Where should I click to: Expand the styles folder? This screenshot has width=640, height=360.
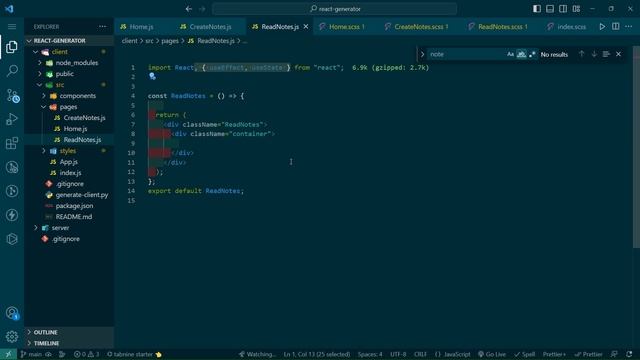(x=44, y=151)
